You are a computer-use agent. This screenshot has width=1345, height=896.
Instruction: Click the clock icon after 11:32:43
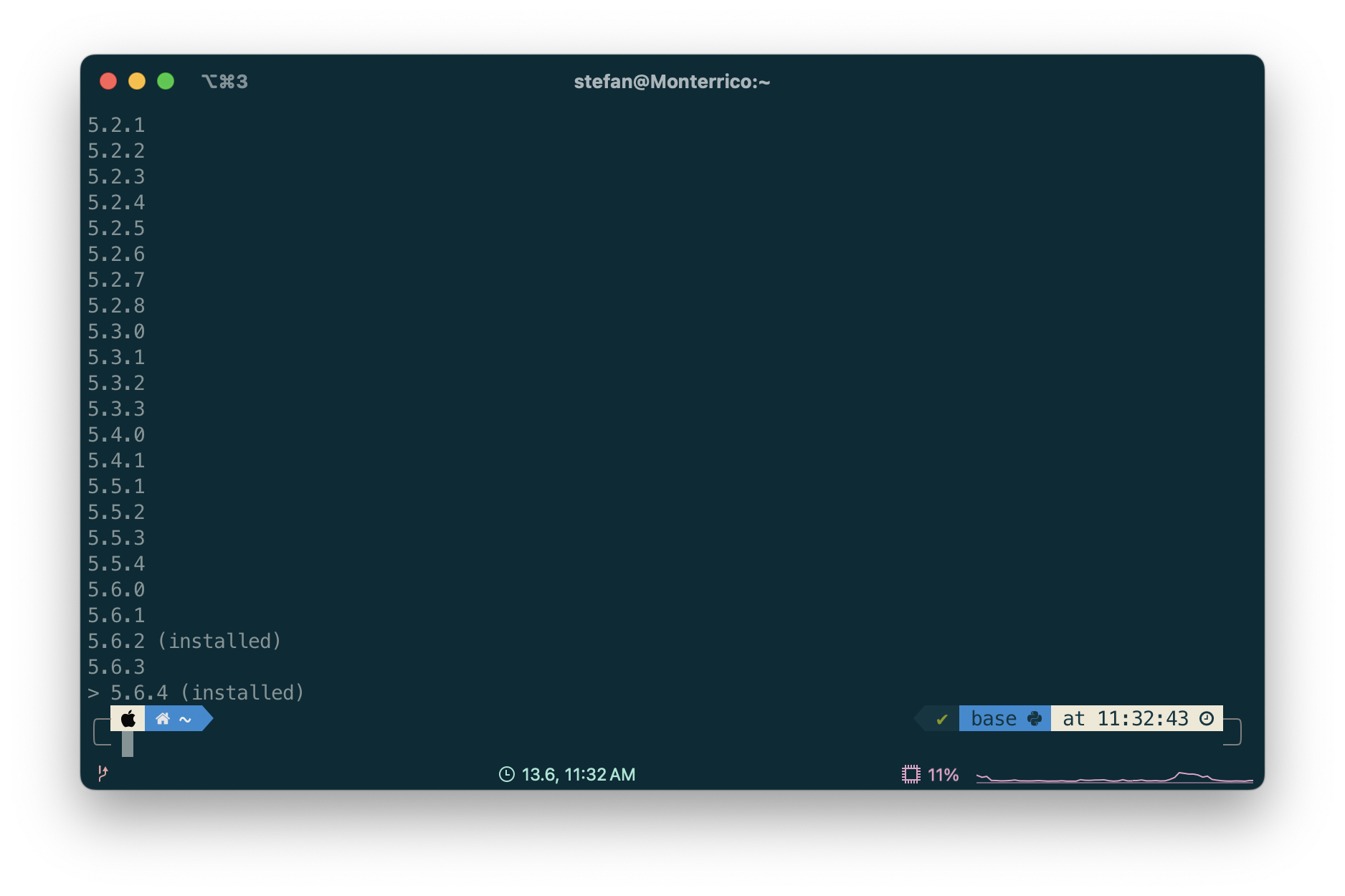[1207, 718]
